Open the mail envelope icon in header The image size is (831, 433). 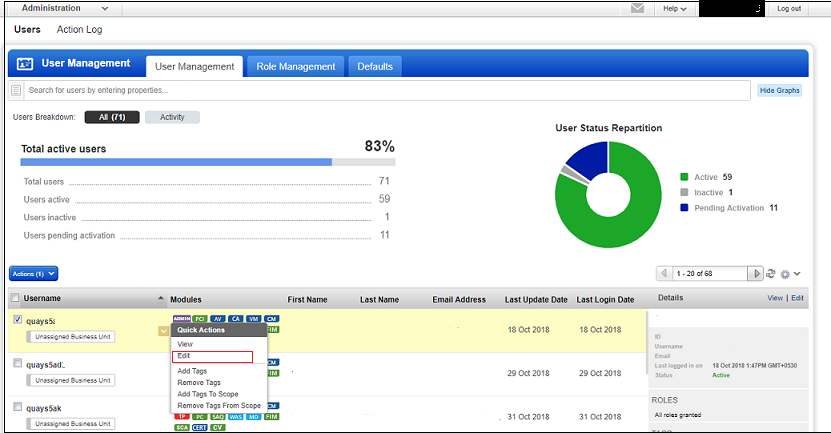638,8
